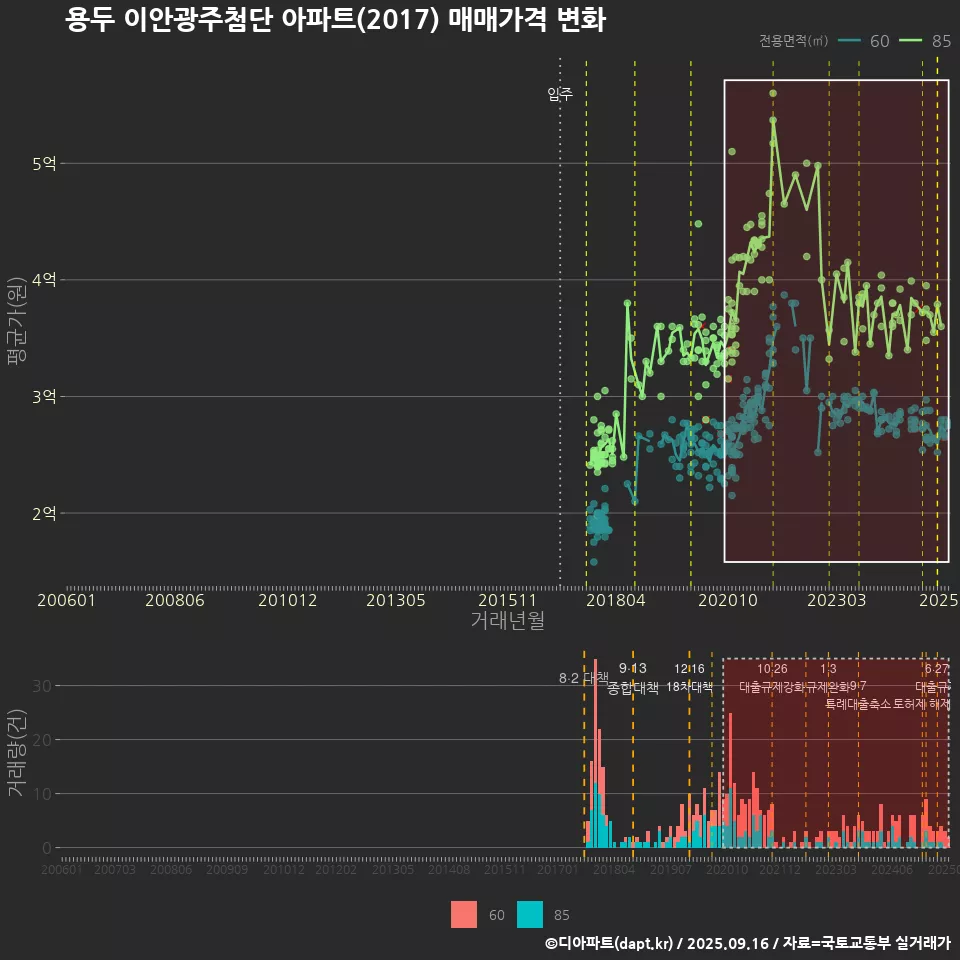The image size is (960, 960).
Task: Click '202406' on the volume chart x-axis
Action: (x=892, y=869)
